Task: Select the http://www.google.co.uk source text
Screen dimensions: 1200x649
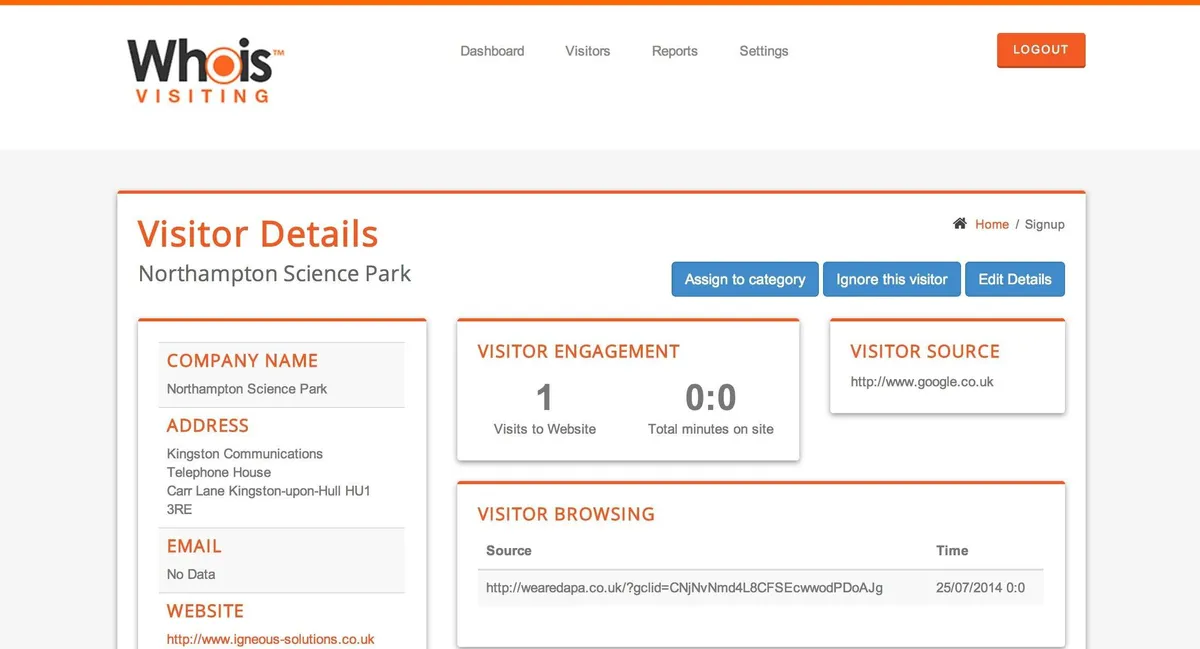Action: [x=922, y=382]
